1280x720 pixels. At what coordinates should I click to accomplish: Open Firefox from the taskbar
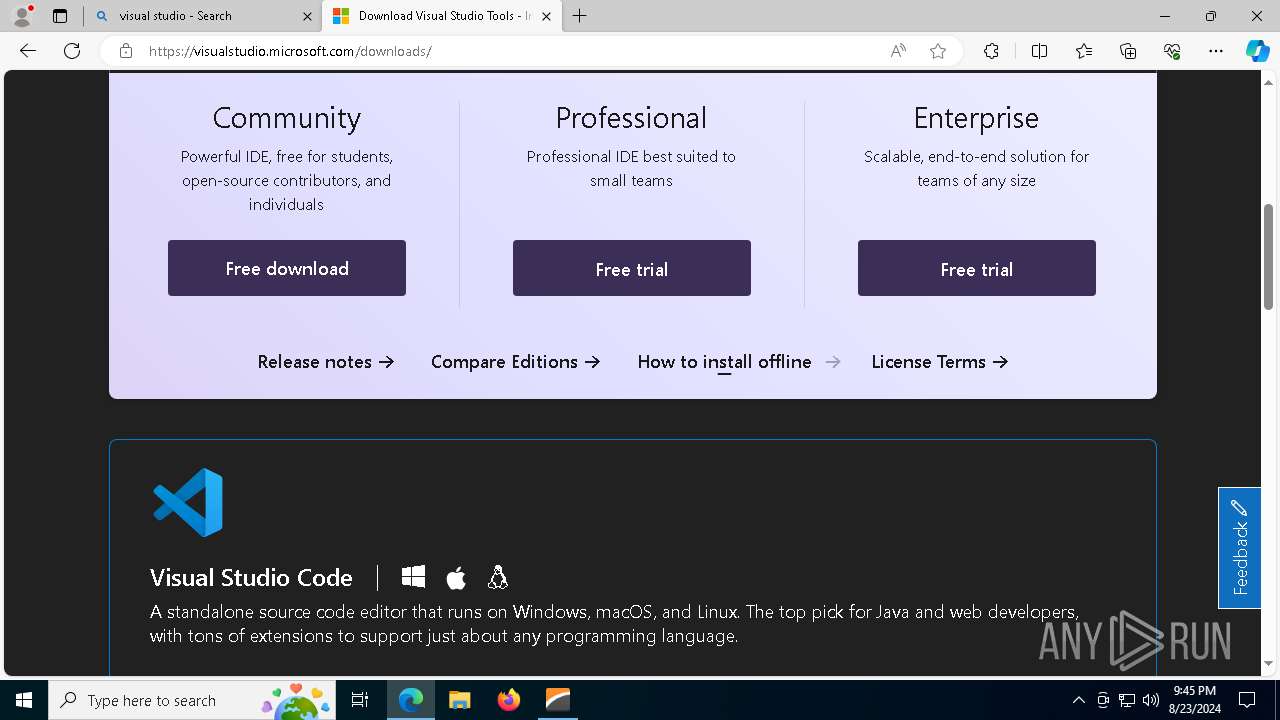(x=509, y=700)
